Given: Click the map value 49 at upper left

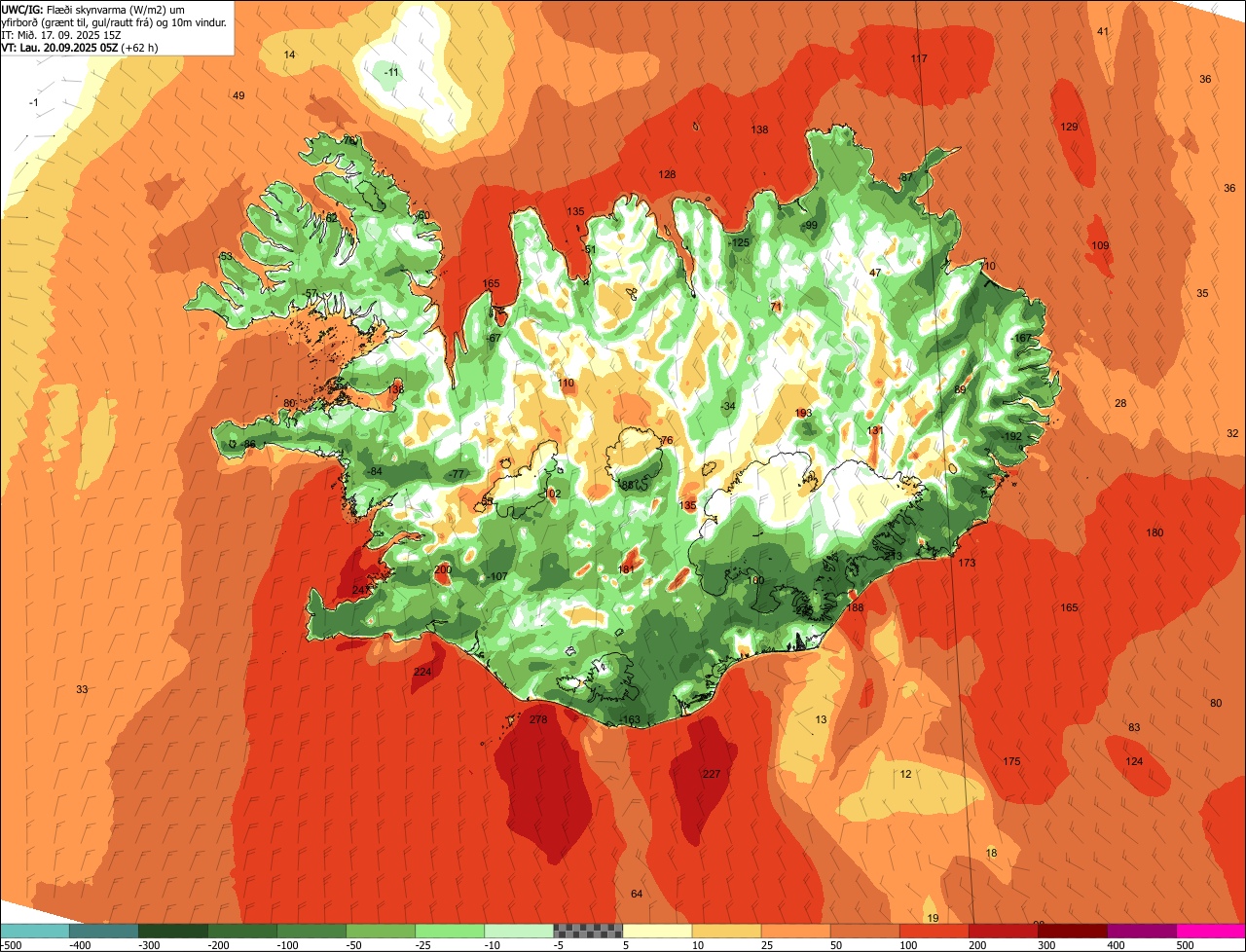Looking at the screenshot, I should 238,94.
